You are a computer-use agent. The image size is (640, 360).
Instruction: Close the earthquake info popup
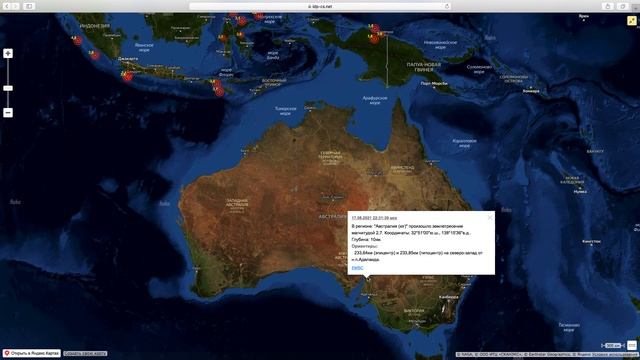click(490, 218)
